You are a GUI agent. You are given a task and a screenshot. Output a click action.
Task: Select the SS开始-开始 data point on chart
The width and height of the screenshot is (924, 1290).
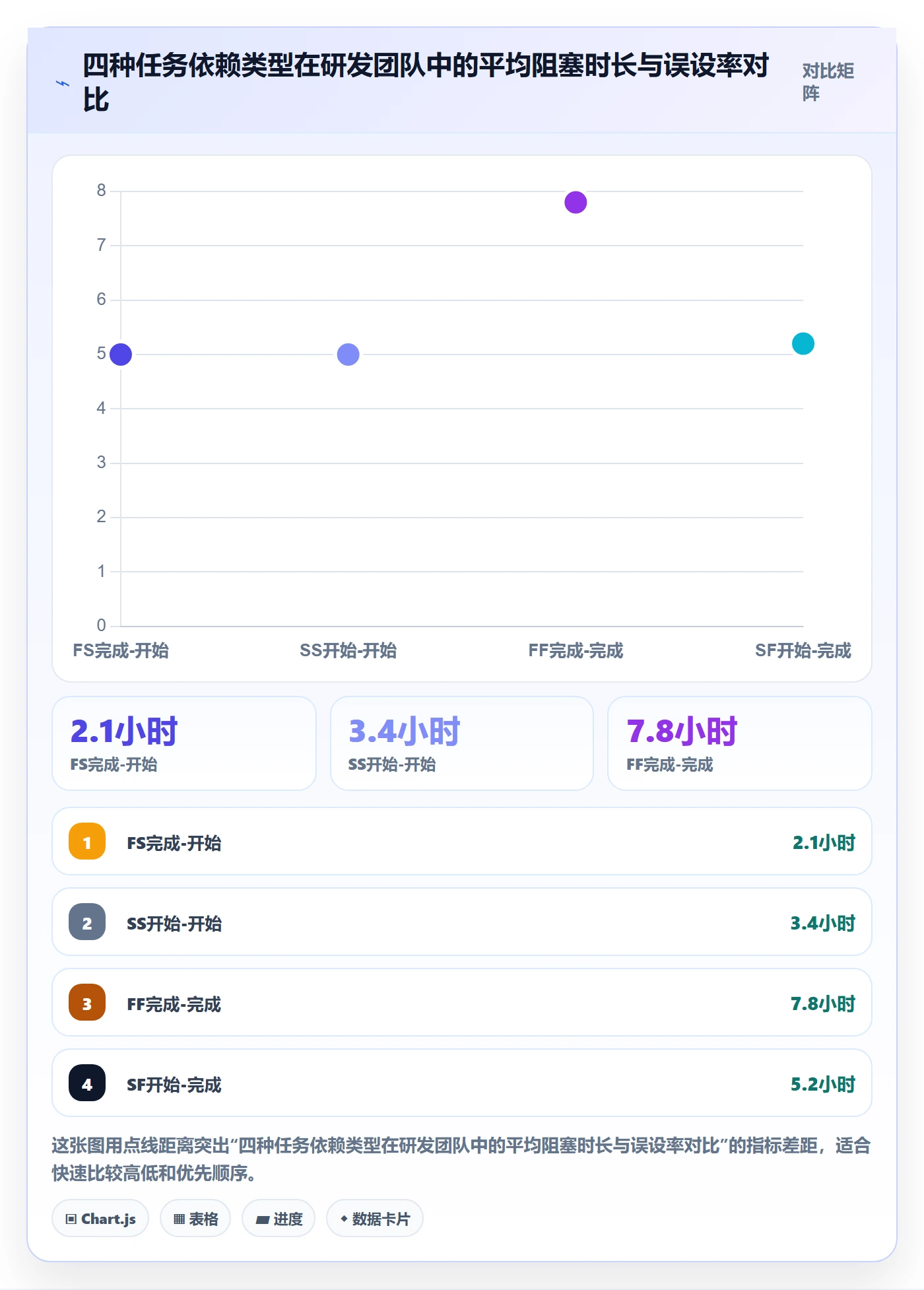coord(348,355)
